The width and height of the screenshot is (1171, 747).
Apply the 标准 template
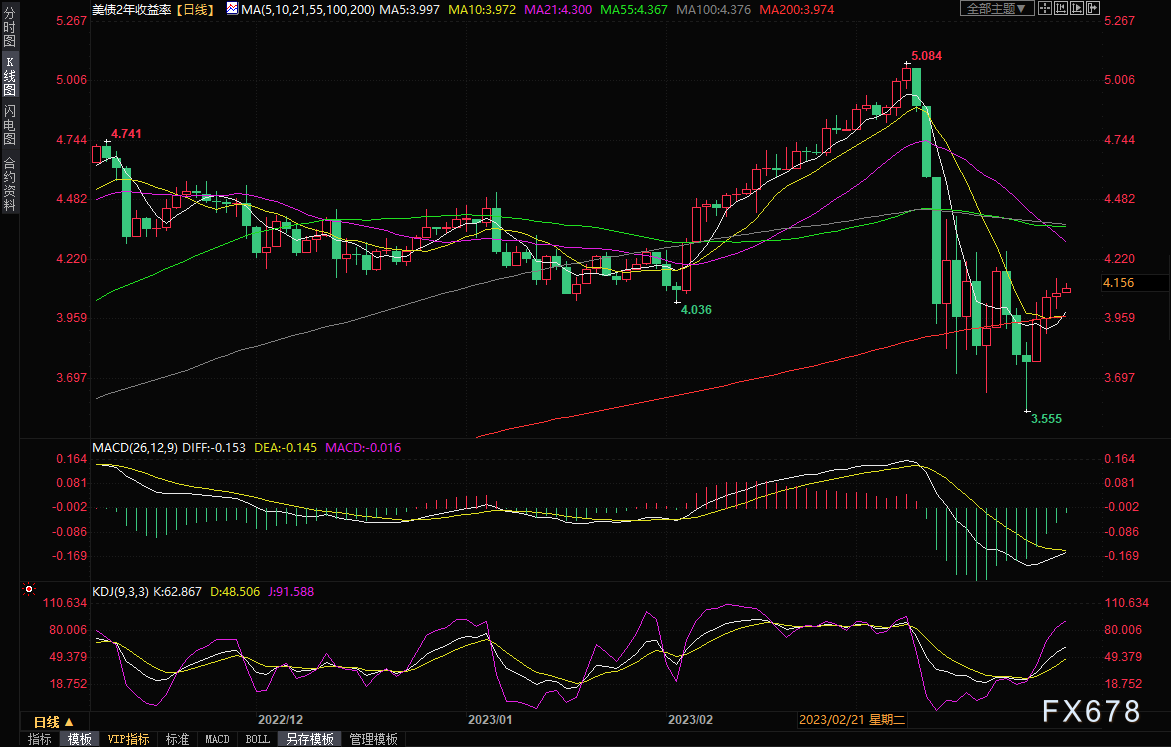click(177, 739)
